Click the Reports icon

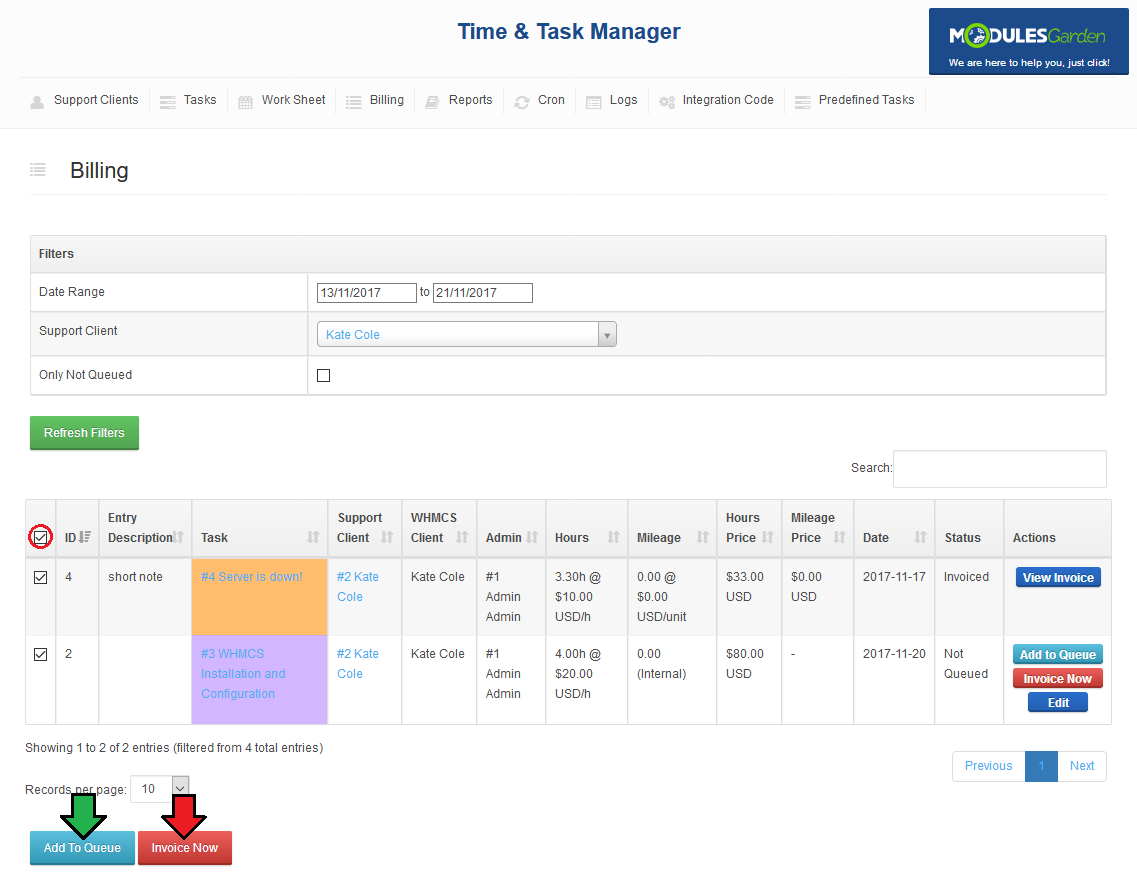click(x=432, y=102)
